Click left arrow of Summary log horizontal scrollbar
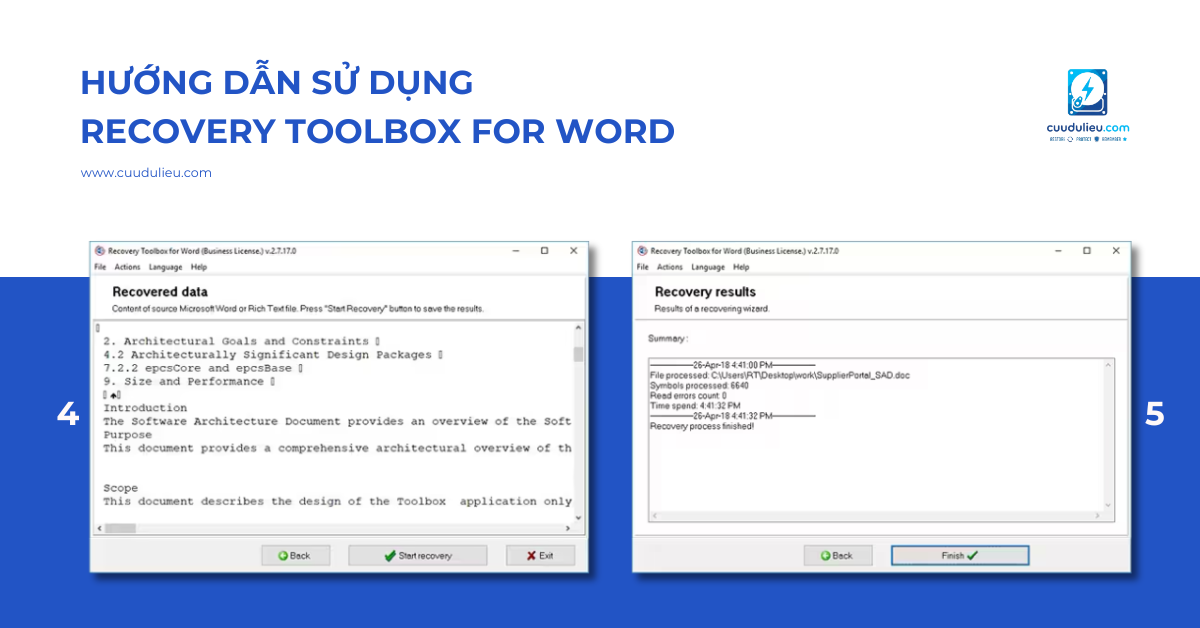 (654, 515)
